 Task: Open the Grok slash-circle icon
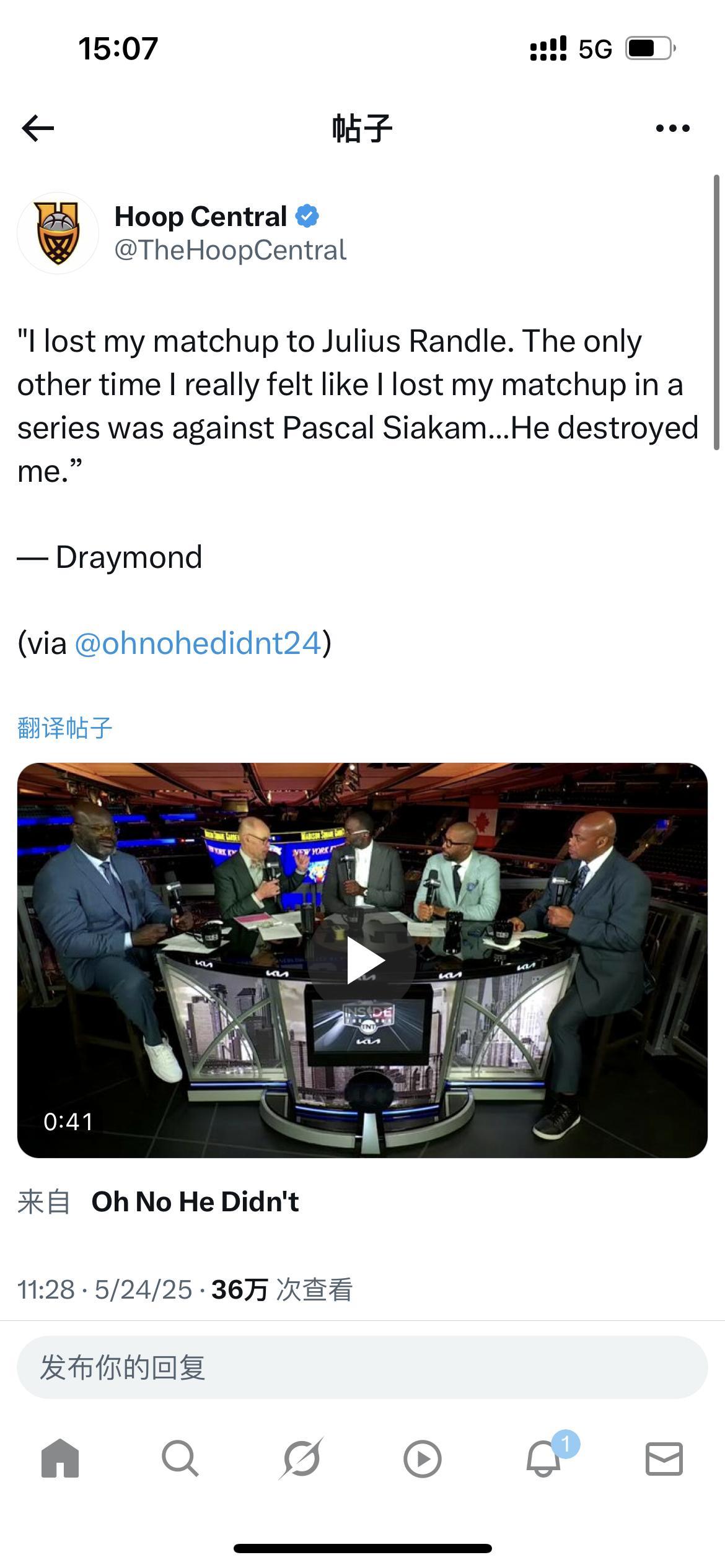pos(302,1458)
